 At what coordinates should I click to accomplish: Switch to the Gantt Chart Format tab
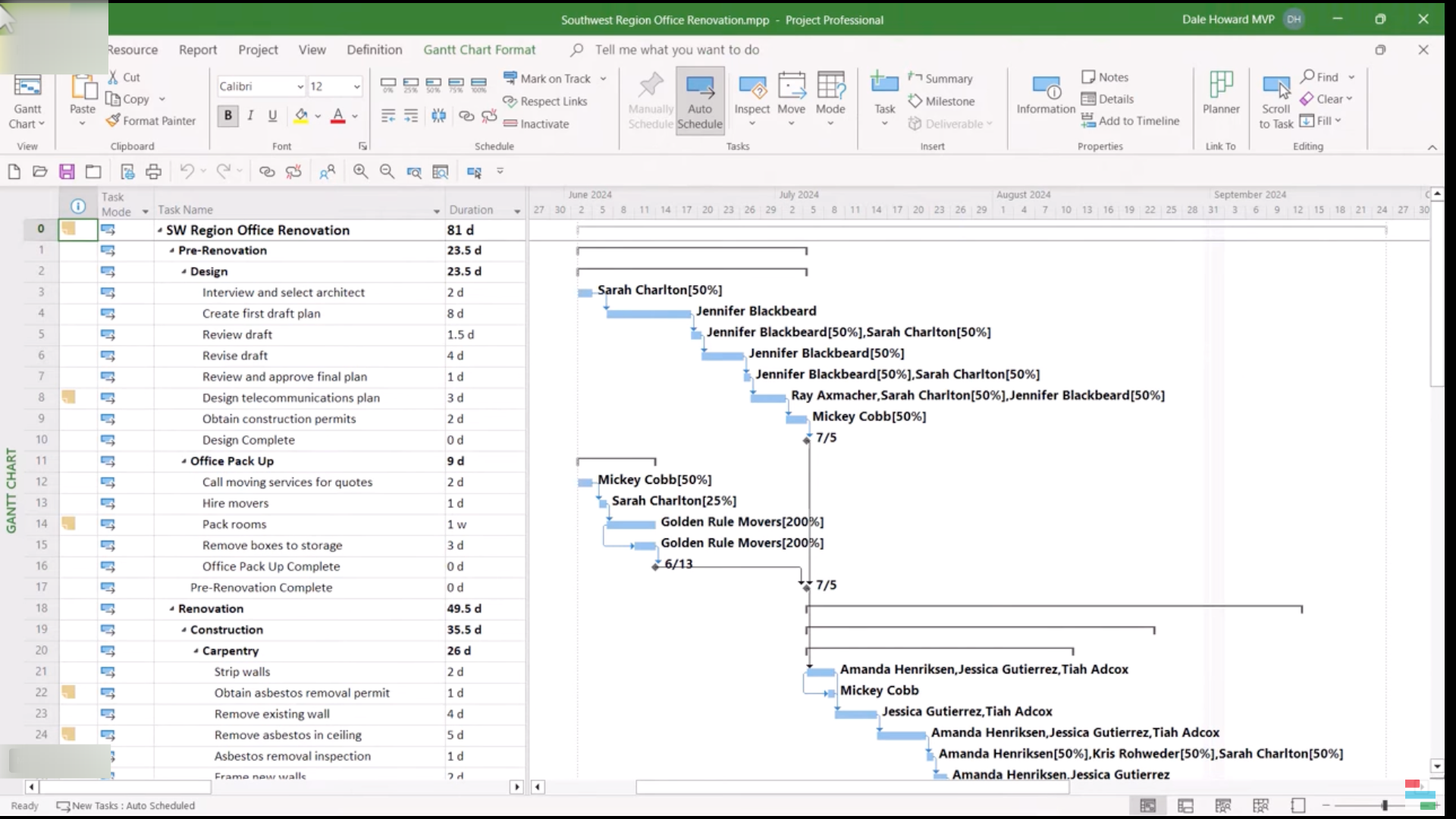tap(479, 50)
